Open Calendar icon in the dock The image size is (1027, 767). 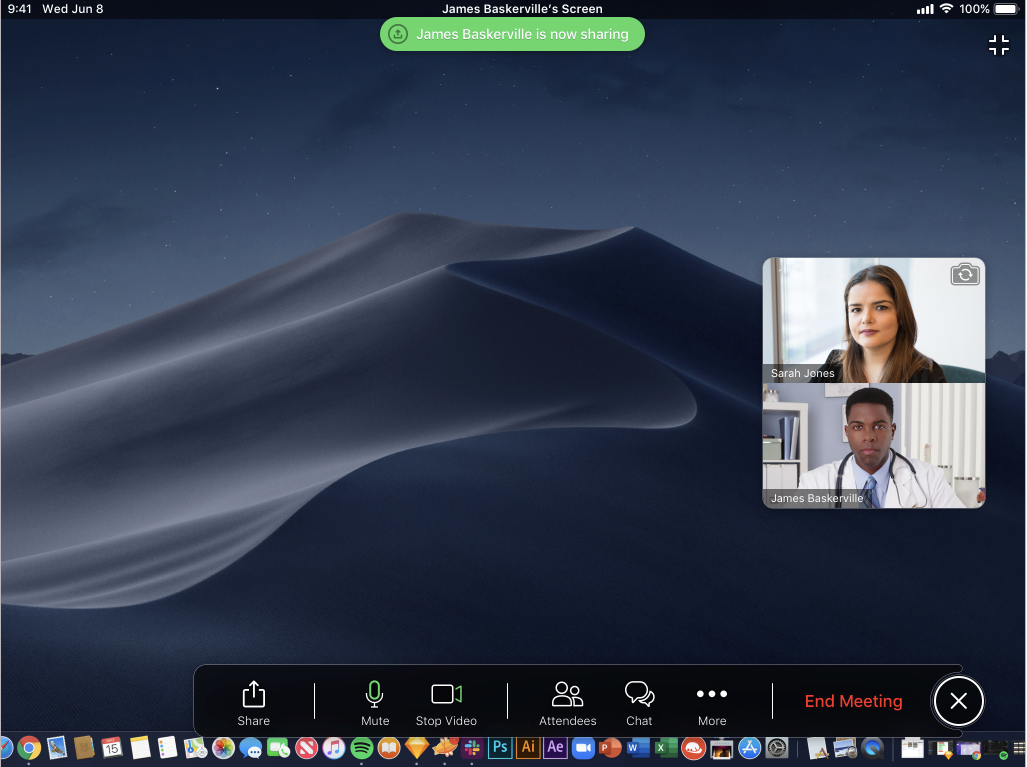pyautogui.click(x=112, y=748)
